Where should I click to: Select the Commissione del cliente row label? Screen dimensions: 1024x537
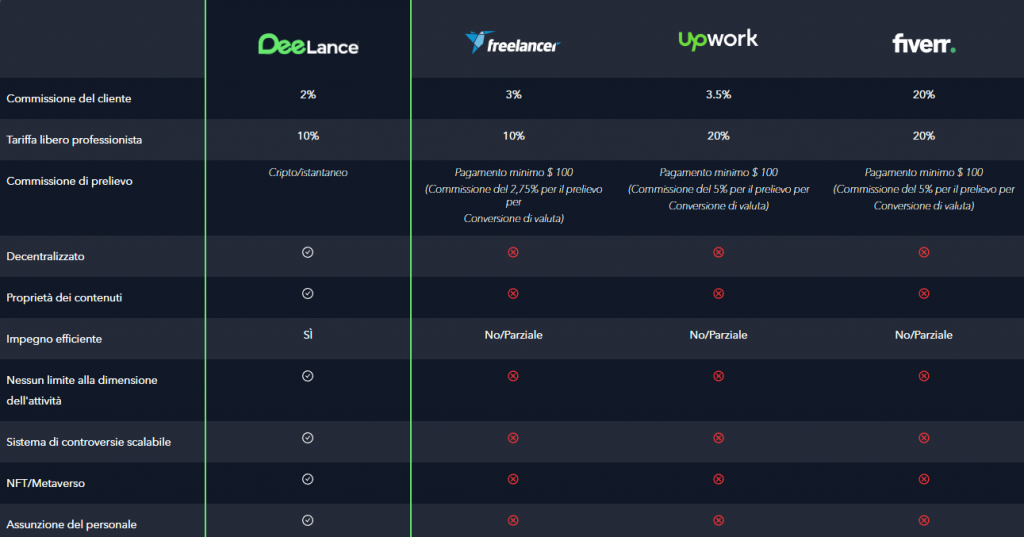tap(69, 99)
